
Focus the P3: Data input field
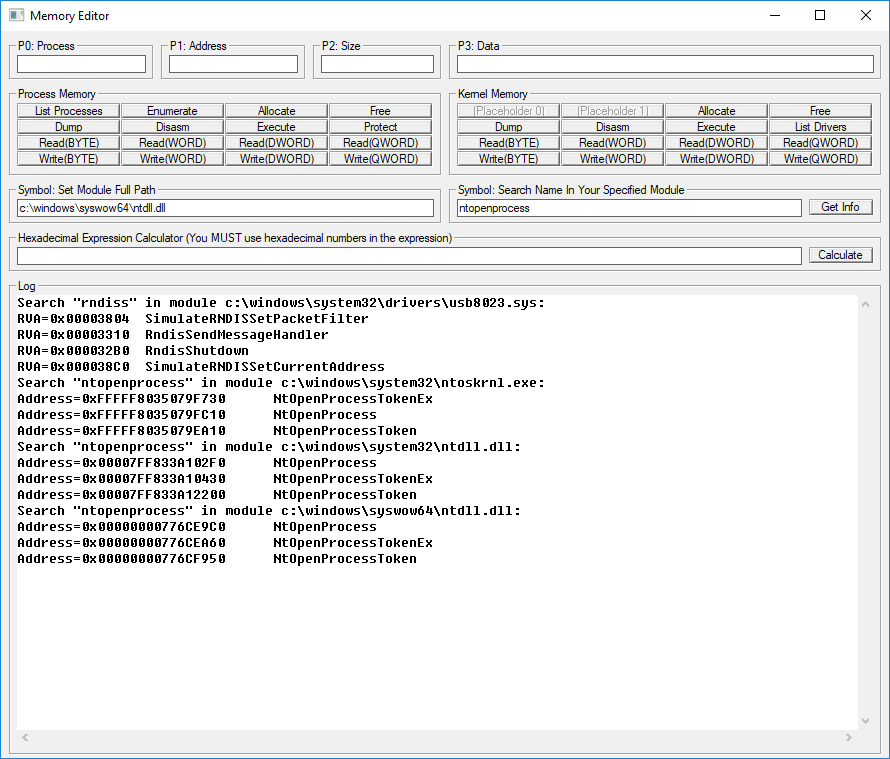click(665, 64)
